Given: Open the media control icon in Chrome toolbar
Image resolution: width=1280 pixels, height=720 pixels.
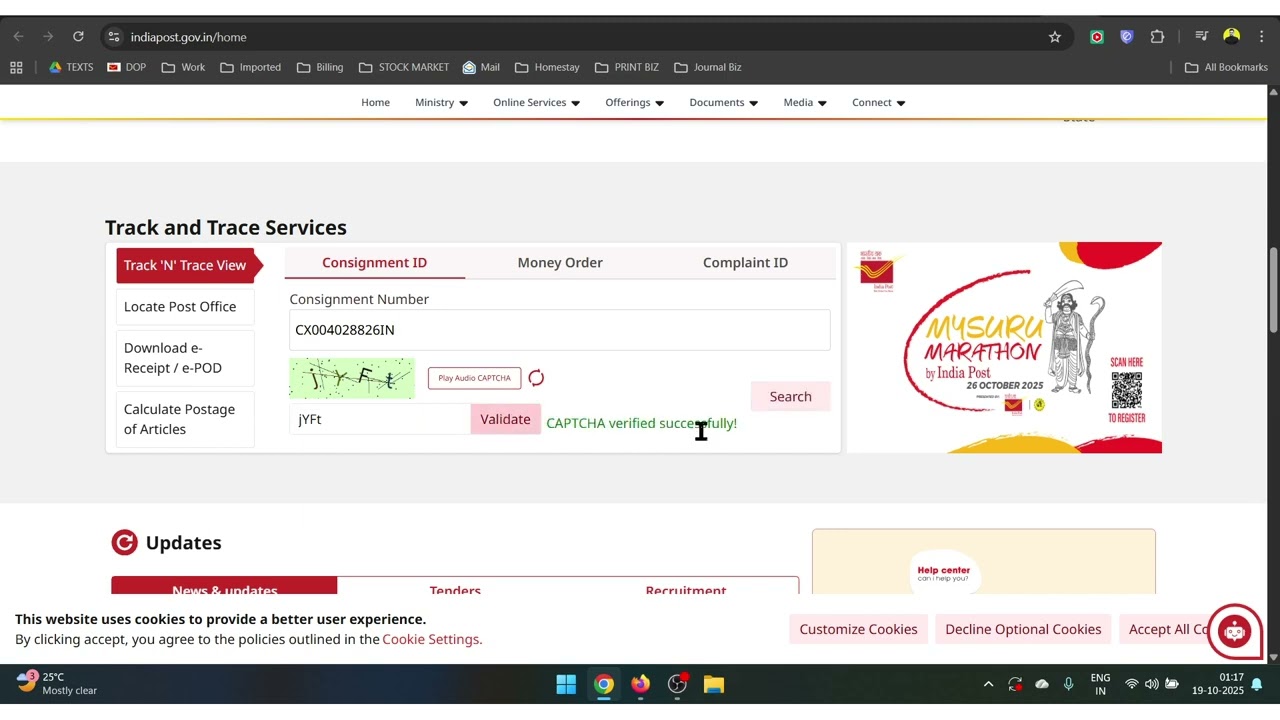Looking at the screenshot, I should pyautogui.click(x=1202, y=37).
